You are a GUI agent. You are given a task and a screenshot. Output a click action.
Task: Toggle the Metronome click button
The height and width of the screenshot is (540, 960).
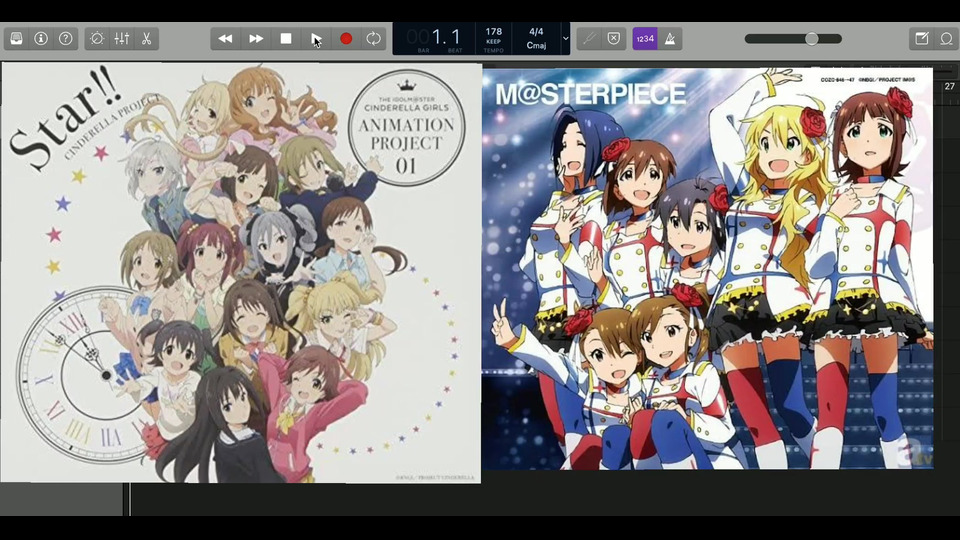[x=670, y=39]
